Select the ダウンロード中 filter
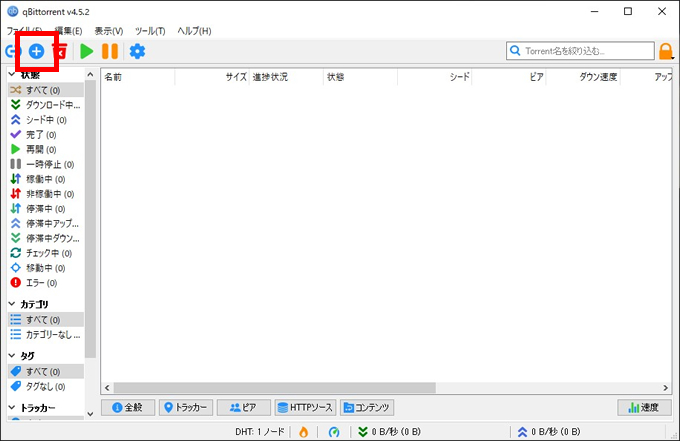This screenshot has height=441, width=680. [46, 105]
